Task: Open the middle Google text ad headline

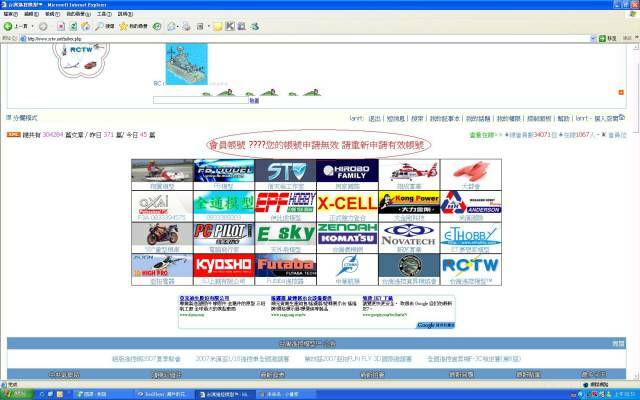Action: 301,298
